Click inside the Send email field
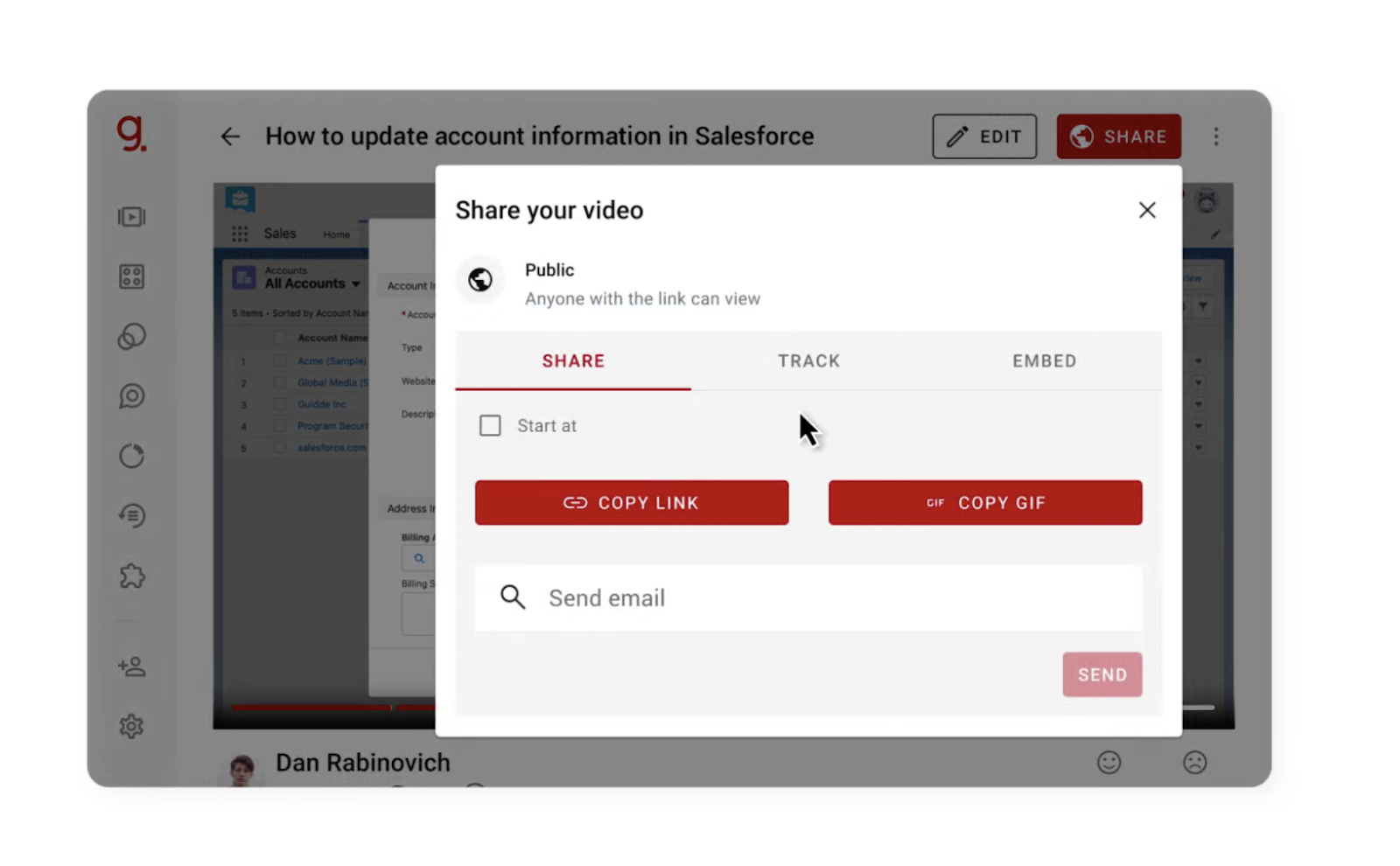 [808, 597]
